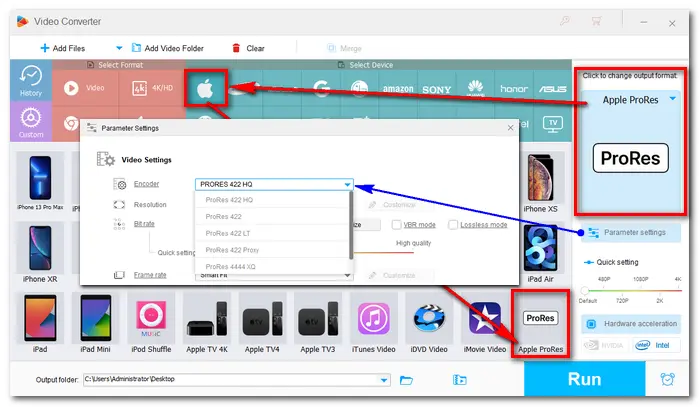Screen dimensions: 700x407
Task: Pick the Apple ProRes preset
Action: tap(540, 323)
